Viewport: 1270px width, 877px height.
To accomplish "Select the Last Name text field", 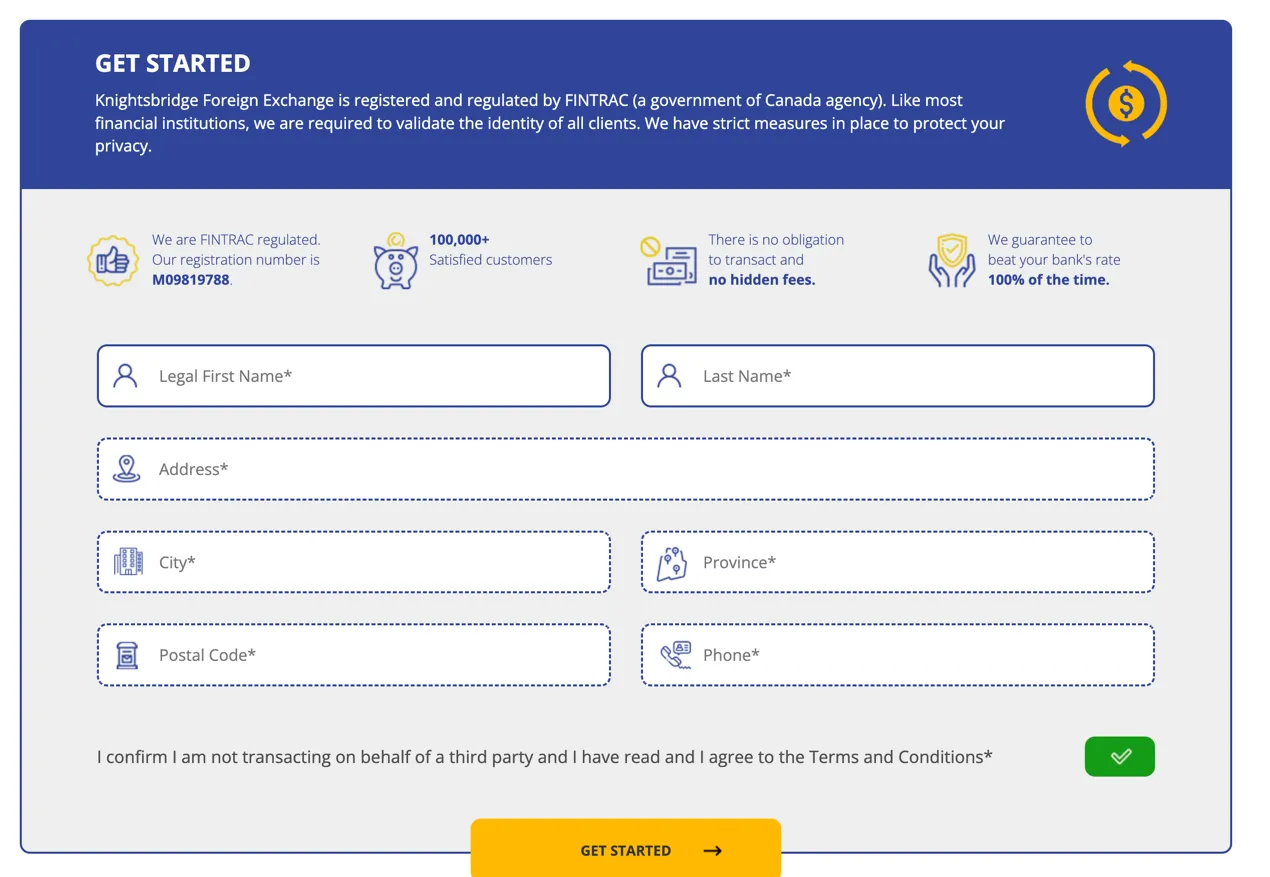I will coord(898,376).
